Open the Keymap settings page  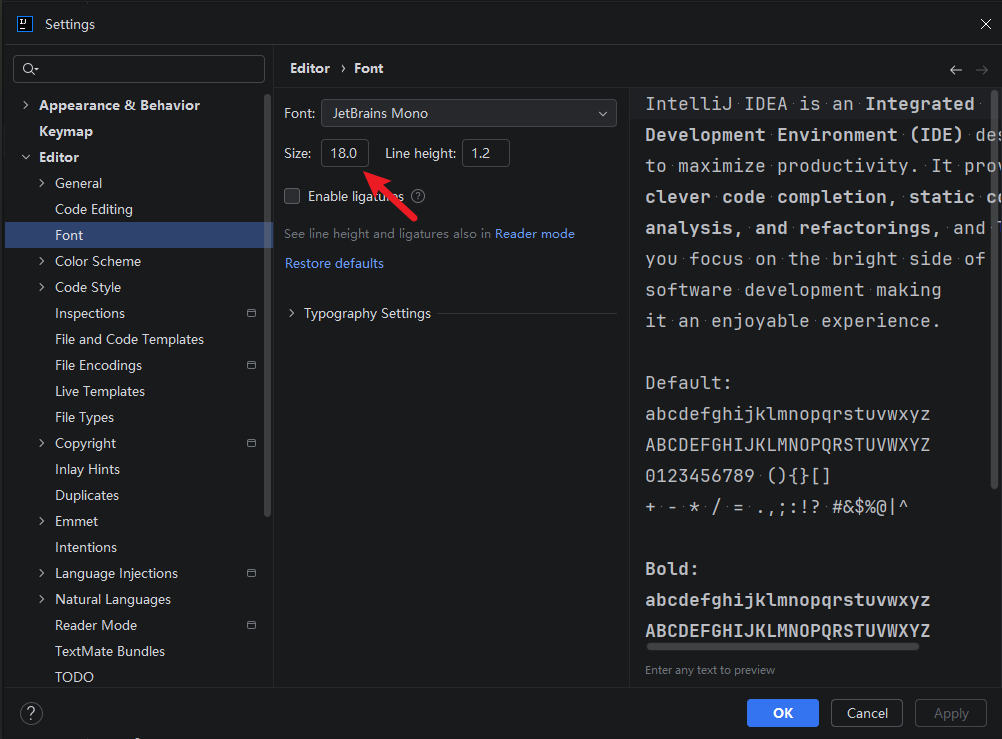(66, 131)
